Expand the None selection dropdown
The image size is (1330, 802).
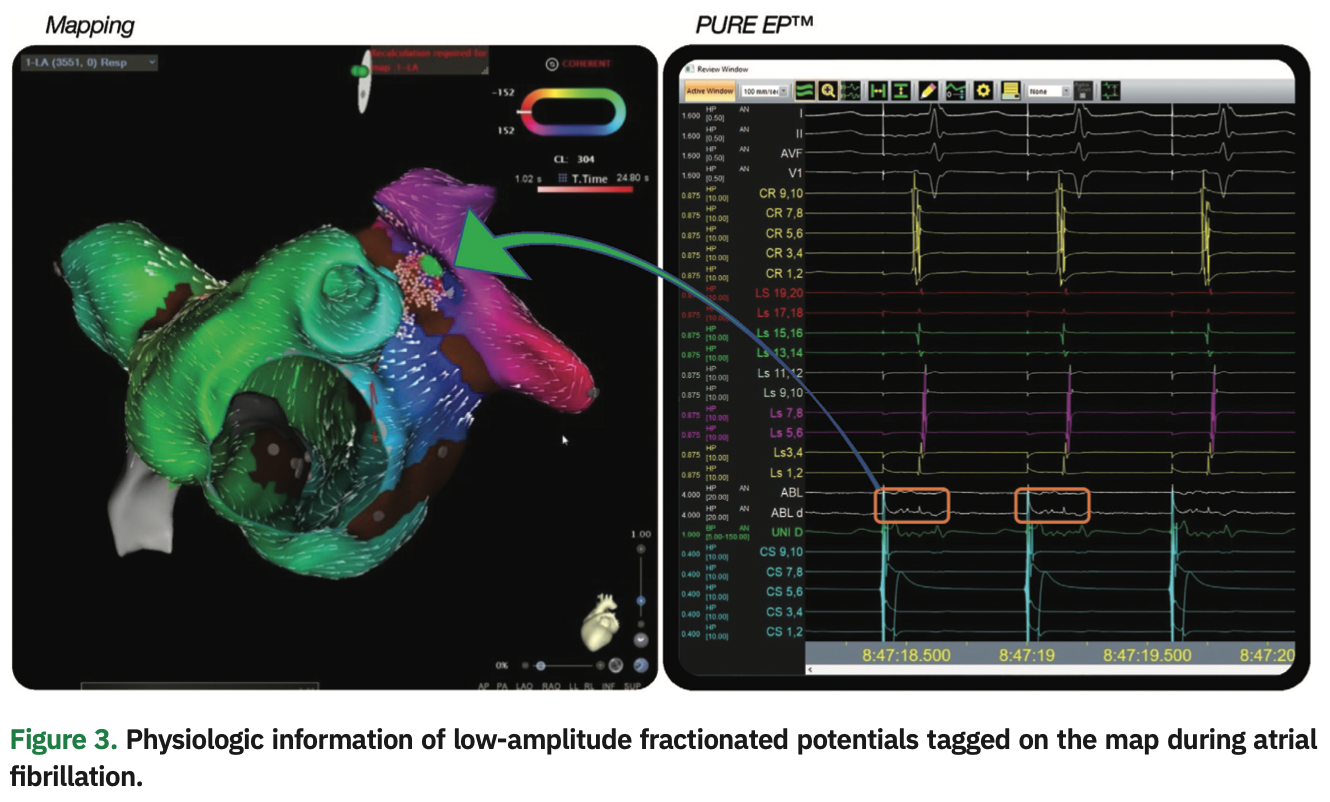1050,91
